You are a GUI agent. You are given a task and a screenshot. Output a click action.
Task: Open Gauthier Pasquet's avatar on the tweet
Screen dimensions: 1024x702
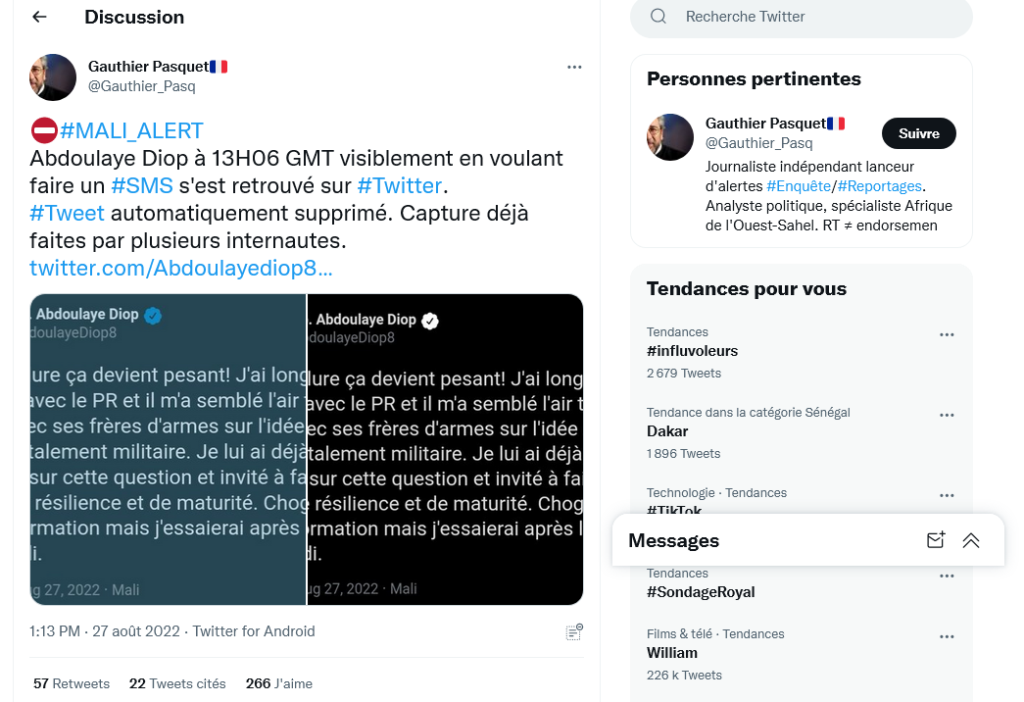53,77
